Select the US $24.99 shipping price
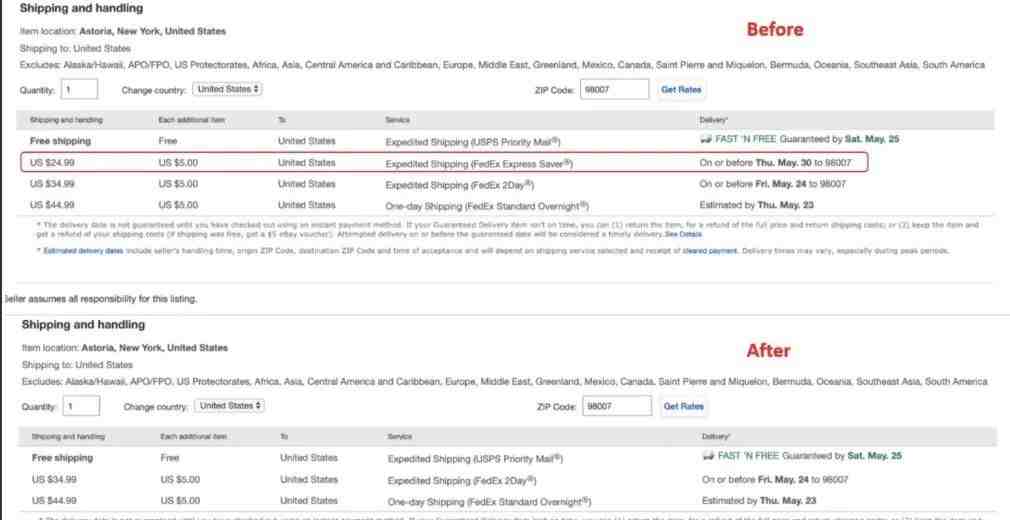Screen dimensions: 1010x520 click(52, 163)
